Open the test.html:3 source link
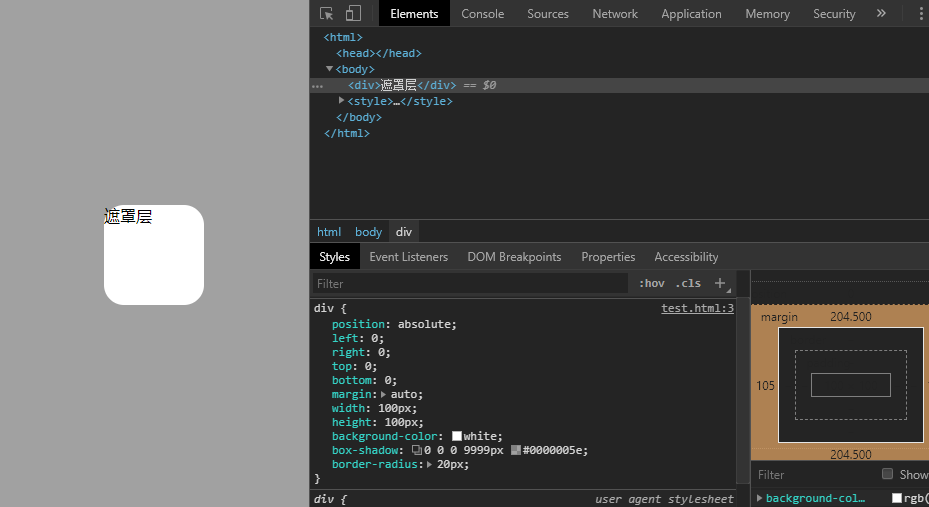This screenshot has height=507, width=929. pos(697,308)
